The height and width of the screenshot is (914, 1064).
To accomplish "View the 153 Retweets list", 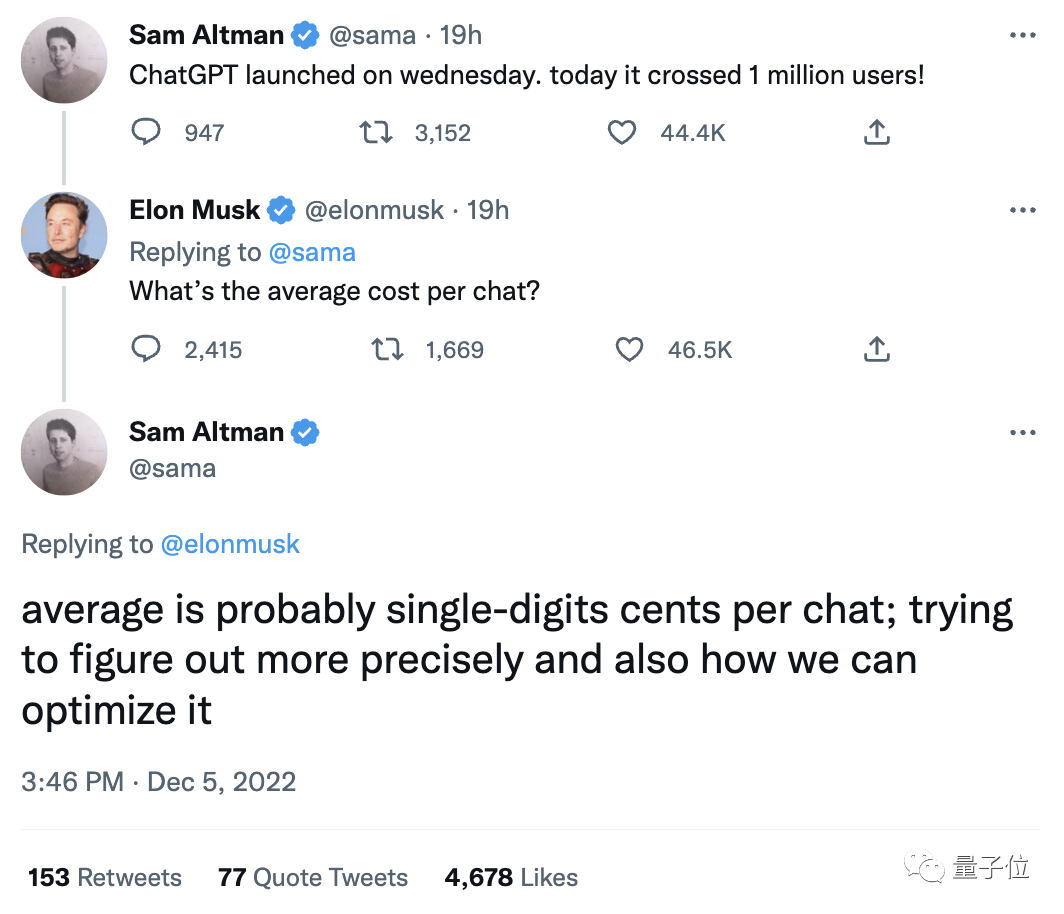I will coord(105,878).
